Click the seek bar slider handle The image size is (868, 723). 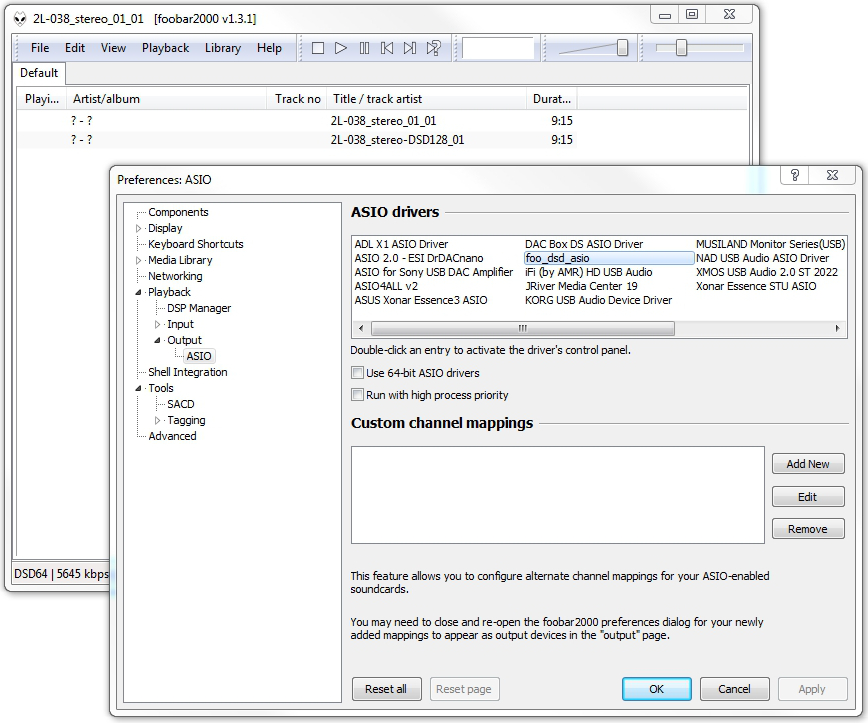[681, 48]
